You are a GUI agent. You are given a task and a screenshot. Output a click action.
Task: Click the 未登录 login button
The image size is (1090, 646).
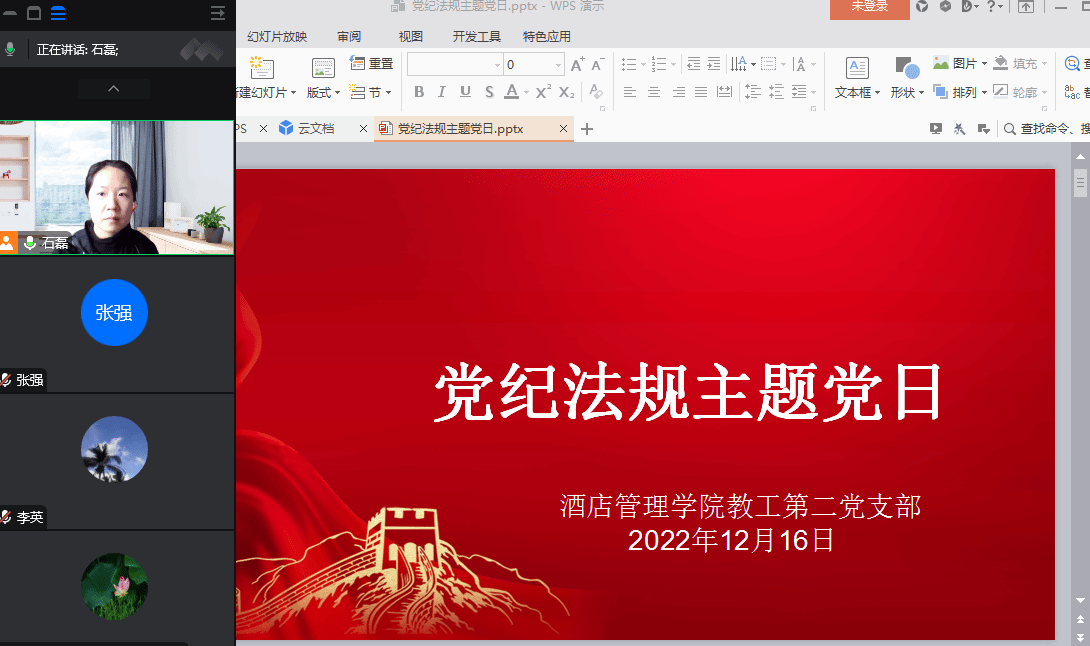[869, 7]
